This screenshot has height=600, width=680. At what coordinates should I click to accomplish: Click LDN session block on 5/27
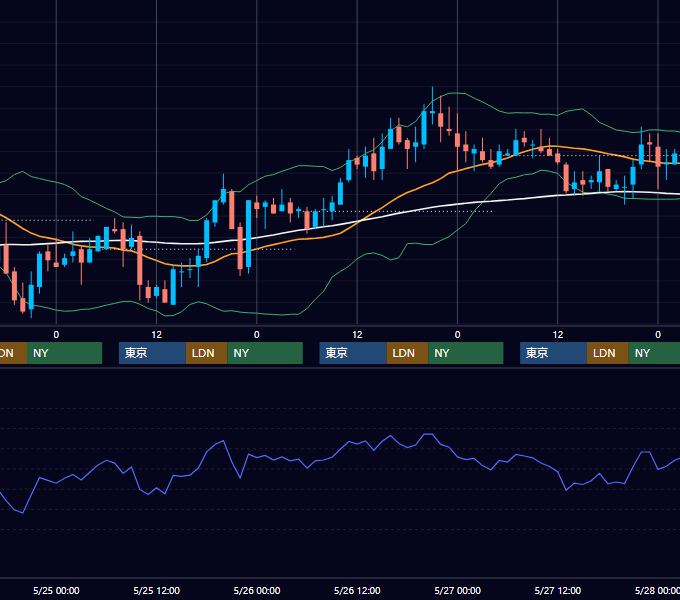pyautogui.click(x=608, y=353)
